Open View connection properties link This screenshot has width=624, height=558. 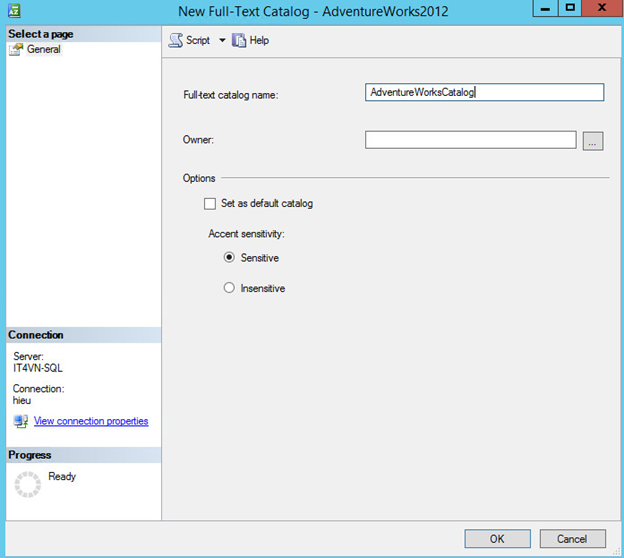[91, 421]
